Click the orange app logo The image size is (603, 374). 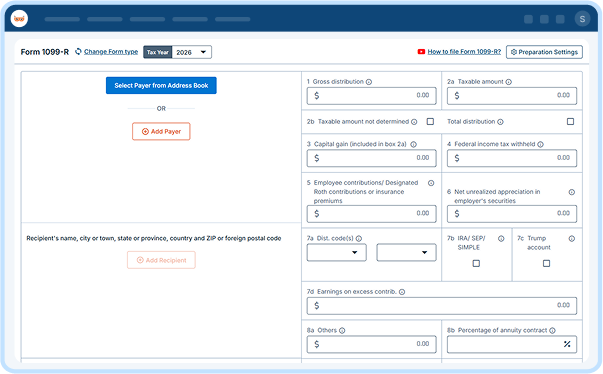pyautogui.click(x=19, y=18)
